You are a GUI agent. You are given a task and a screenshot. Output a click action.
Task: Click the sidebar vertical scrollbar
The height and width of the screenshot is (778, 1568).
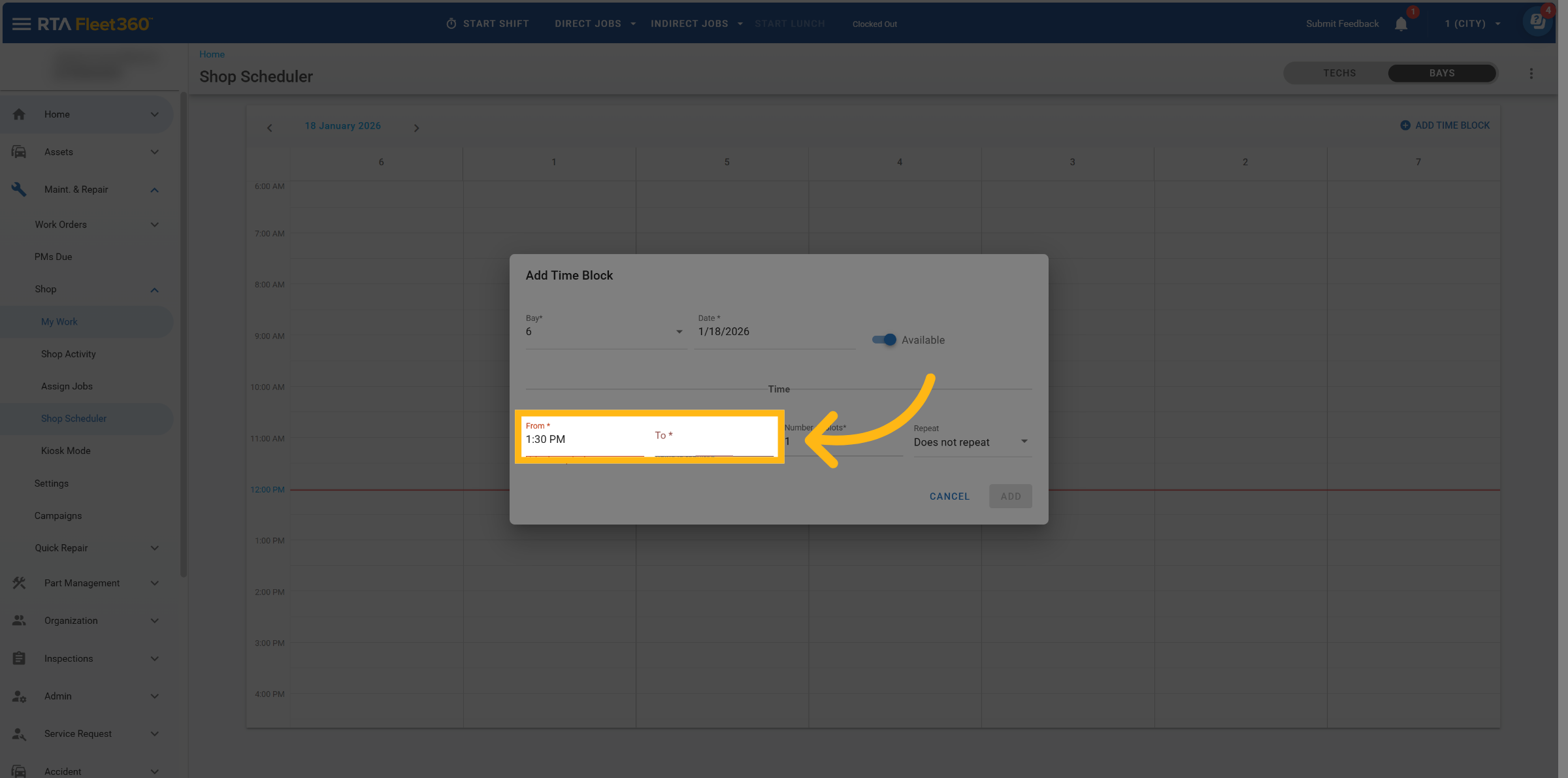click(x=184, y=333)
